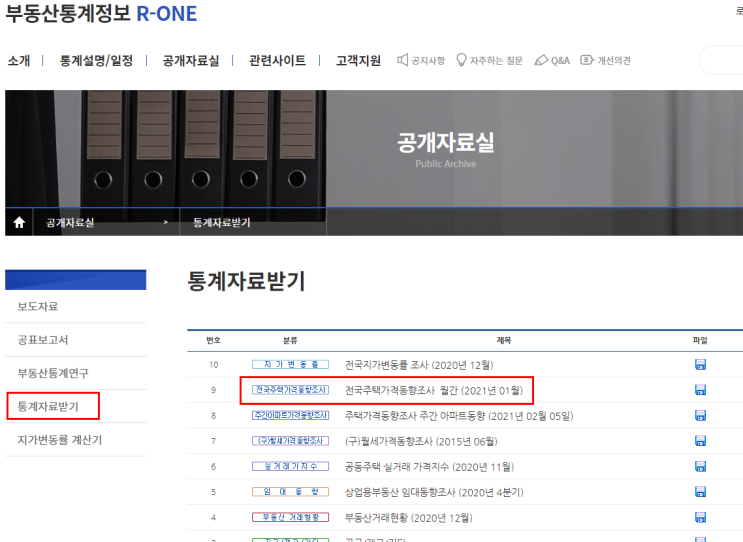
Task: Open the 관련사이트 menu
Action: [277, 61]
